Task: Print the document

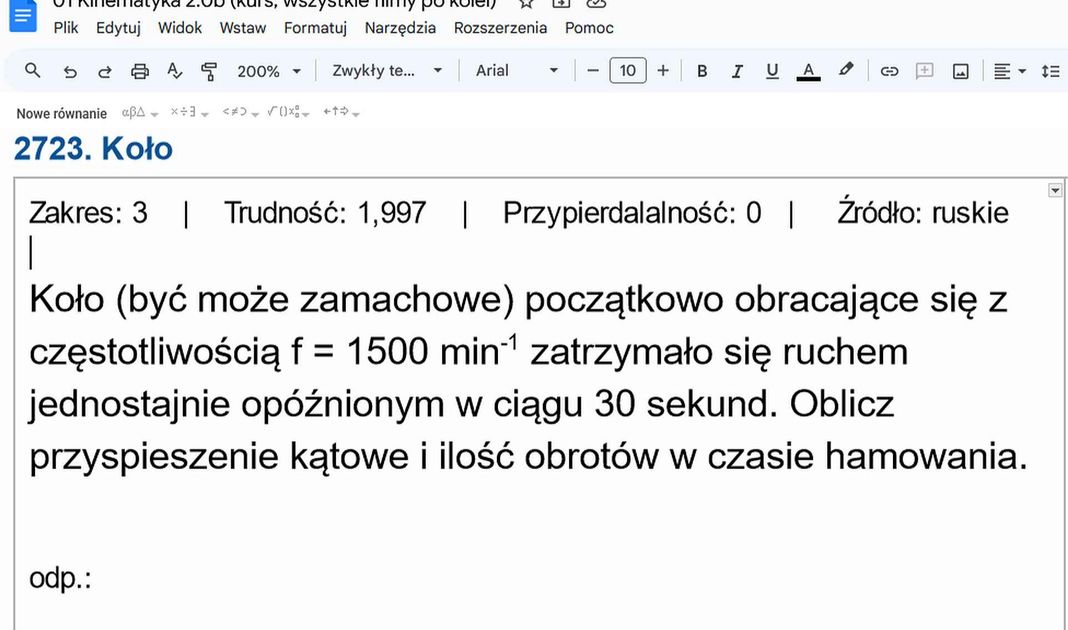Action: pos(140,71)
